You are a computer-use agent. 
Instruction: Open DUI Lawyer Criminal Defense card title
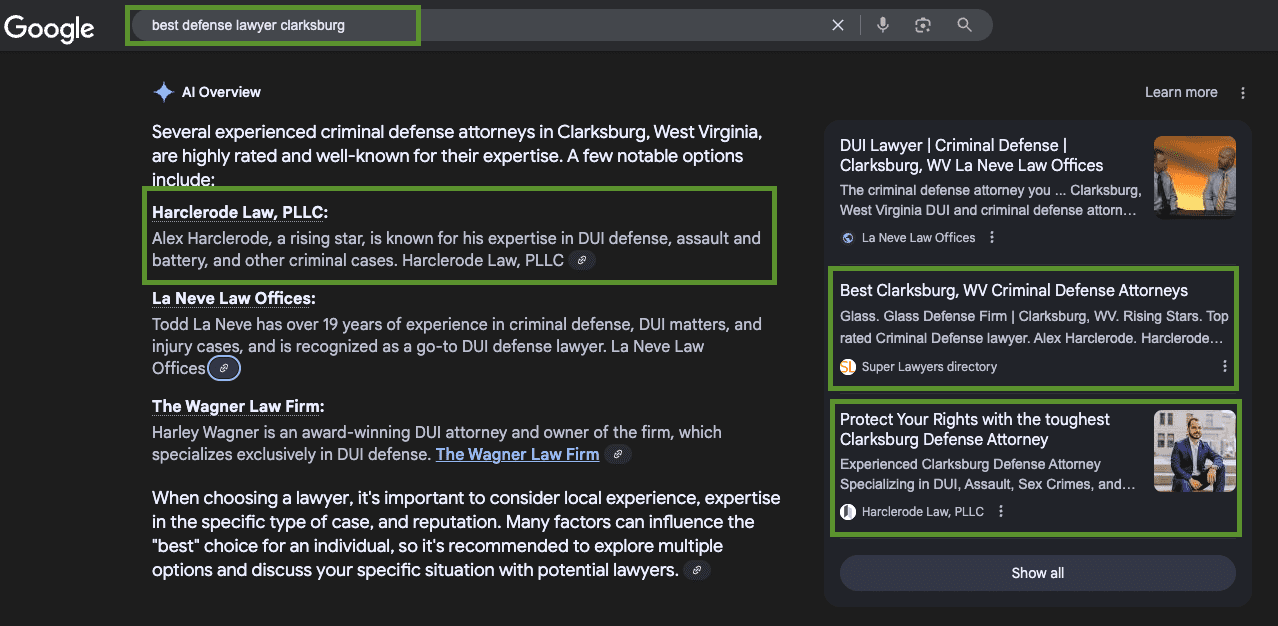click(x=972, y=155)
